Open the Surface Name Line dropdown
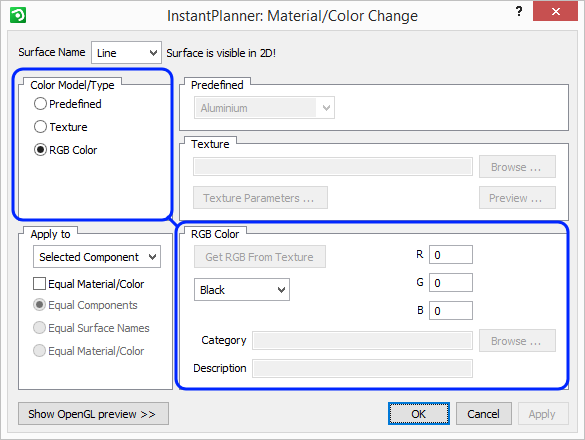This screenshot has width=585, height=440. click(x=126, y=53)
